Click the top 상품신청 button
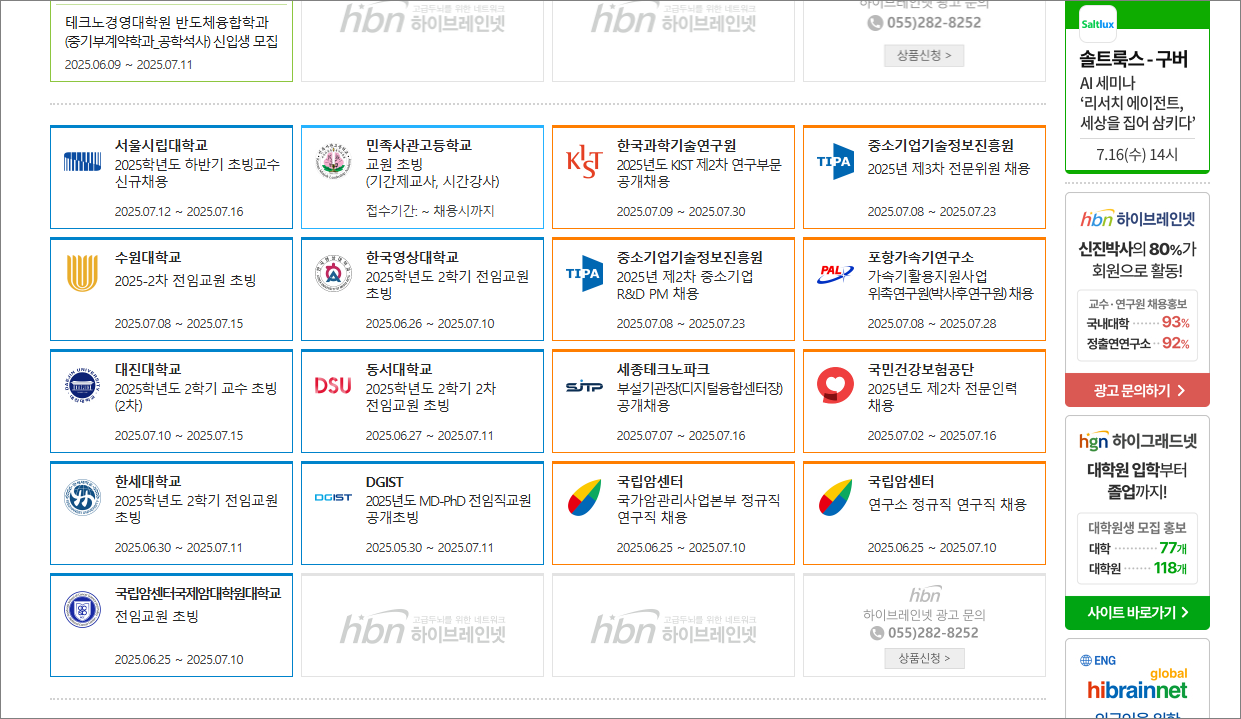 click(924, 55)
